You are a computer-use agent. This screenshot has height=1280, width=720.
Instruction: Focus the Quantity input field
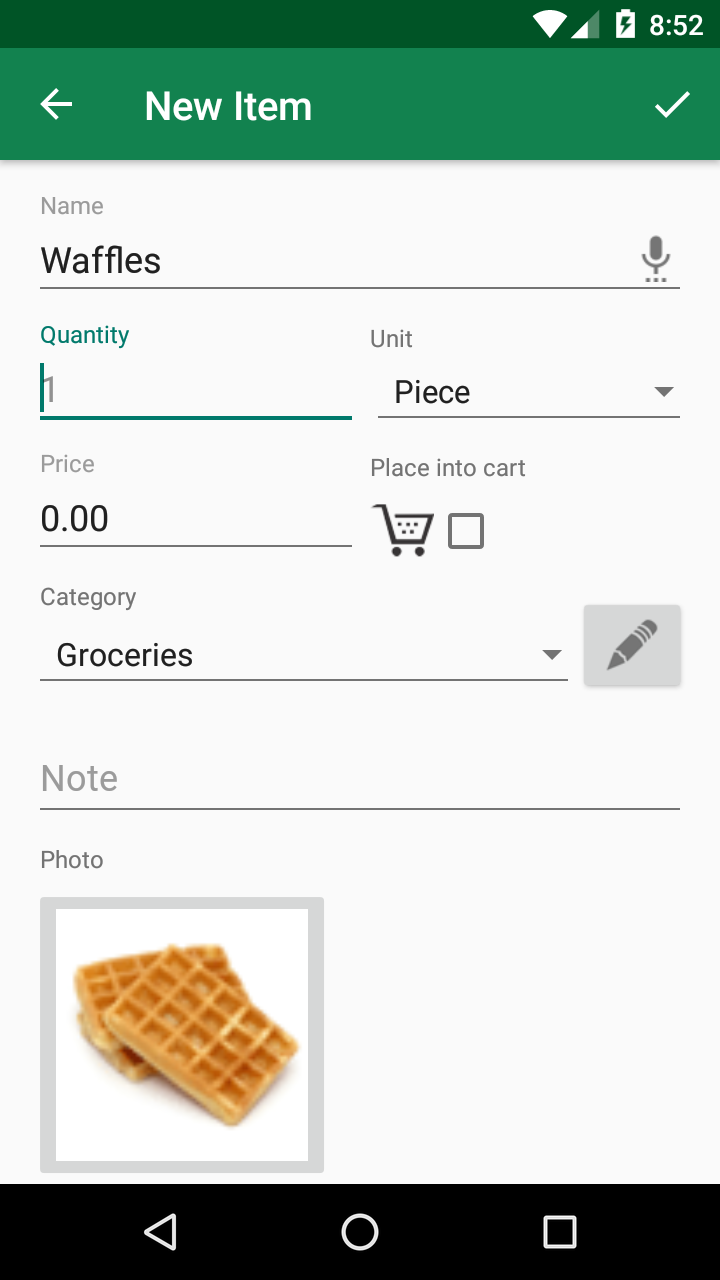coord(195,390)
